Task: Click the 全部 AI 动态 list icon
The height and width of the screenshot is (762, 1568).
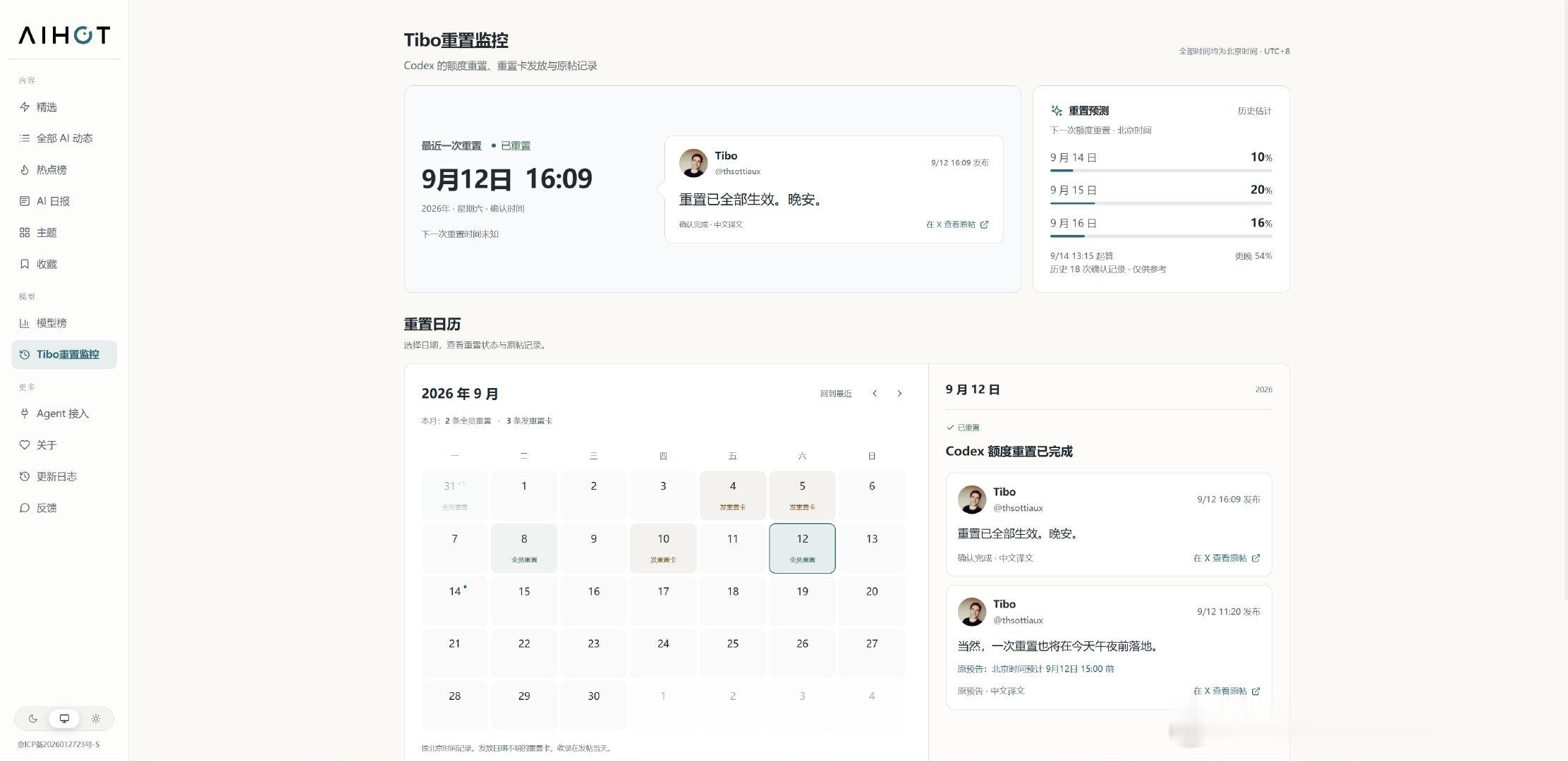Action: pos(25,138)
